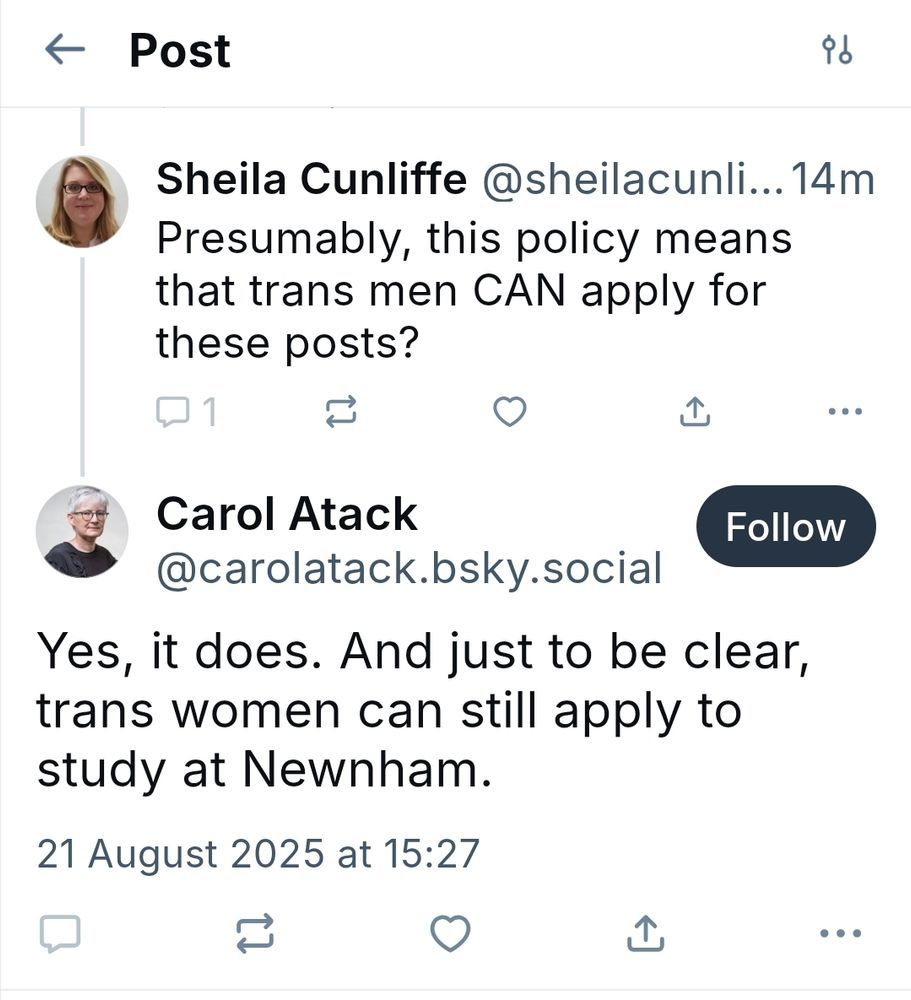
Task: Open more options on Sheila's comment
Action: click(x=845, y=412)
